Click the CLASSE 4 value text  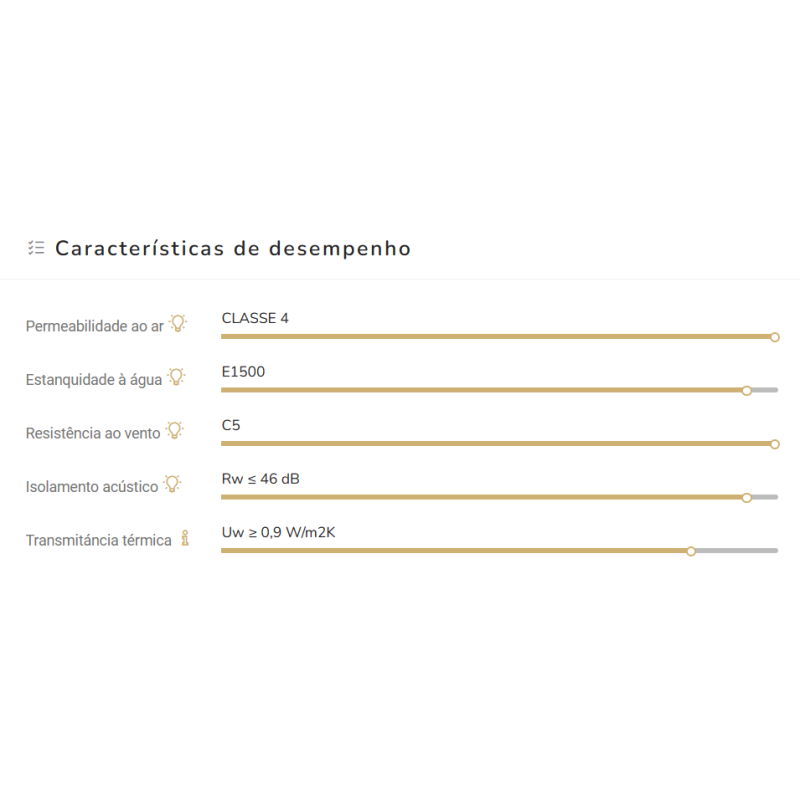click(255, 318)
